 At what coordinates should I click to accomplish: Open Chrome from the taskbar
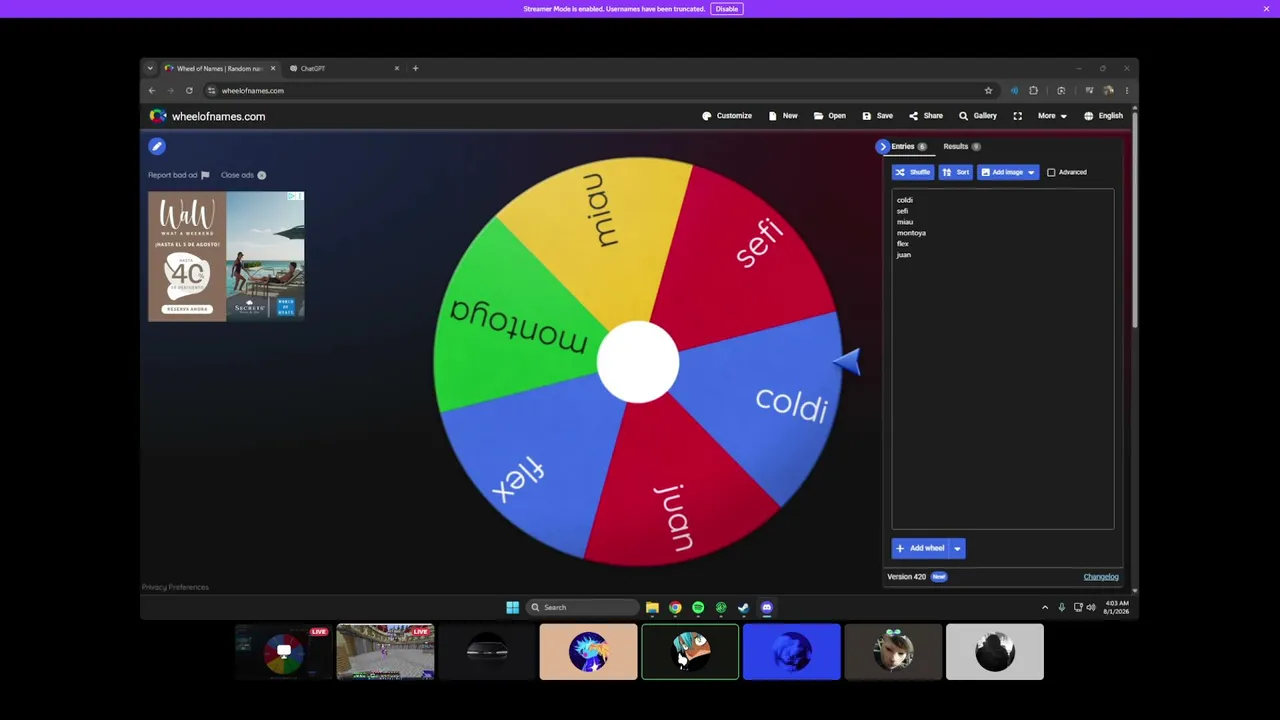point(675,607)
